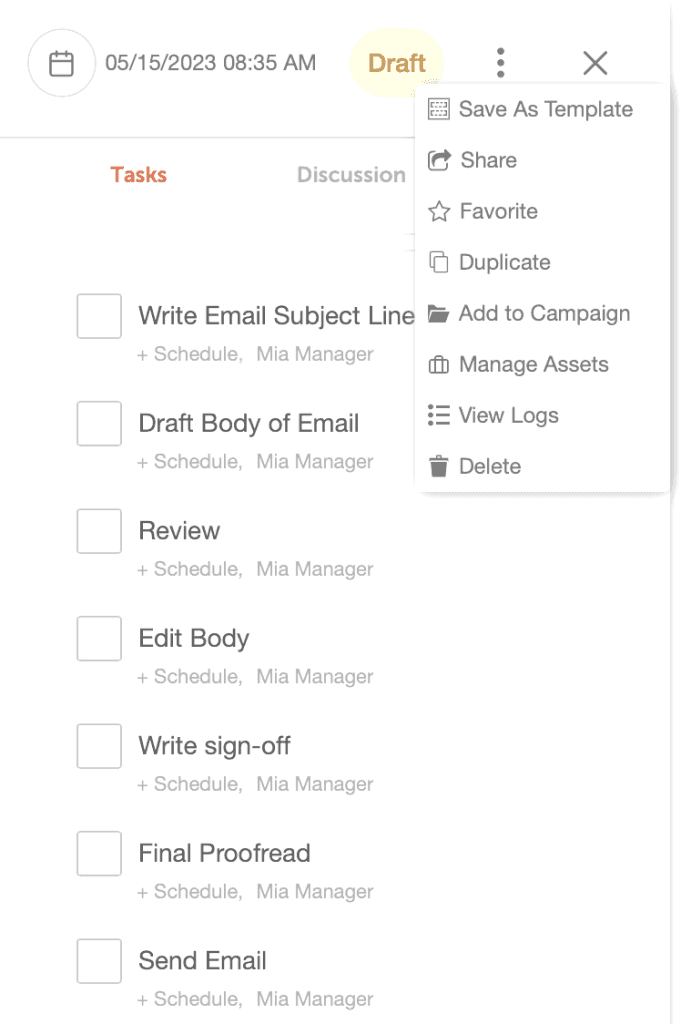Toggle the Final Proofread checkbox
The height and width of the screenshot is (1024, 681).
coord(98,853)
